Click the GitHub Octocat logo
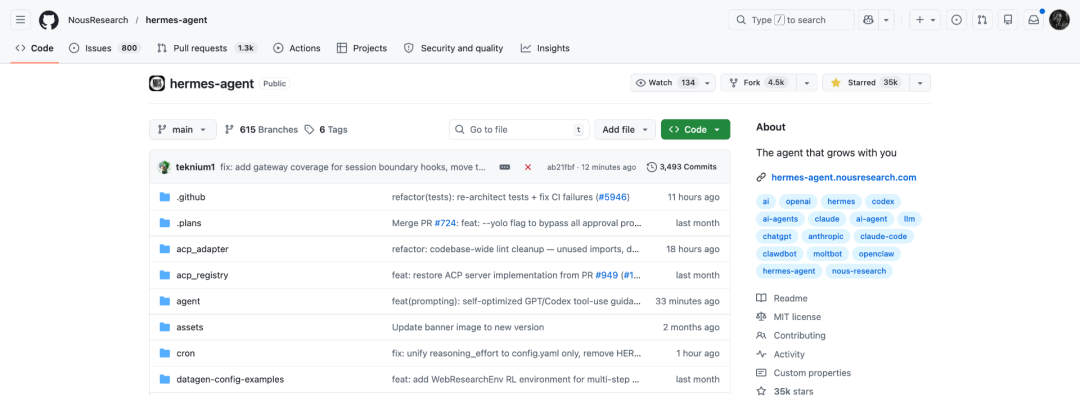The height and width of the screenshot is (396, 1080). [x=49, y=20]
